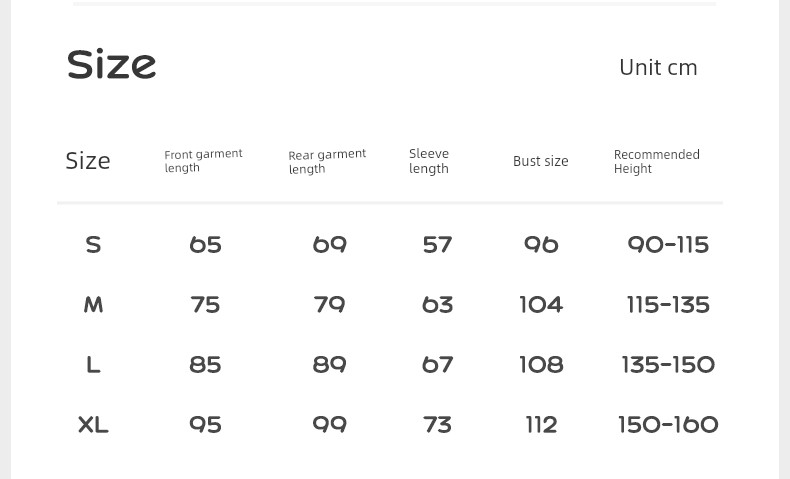Select the bust size value 104
Image resolution: width=790 pixels, height=479 pixels.
[541, 305]
